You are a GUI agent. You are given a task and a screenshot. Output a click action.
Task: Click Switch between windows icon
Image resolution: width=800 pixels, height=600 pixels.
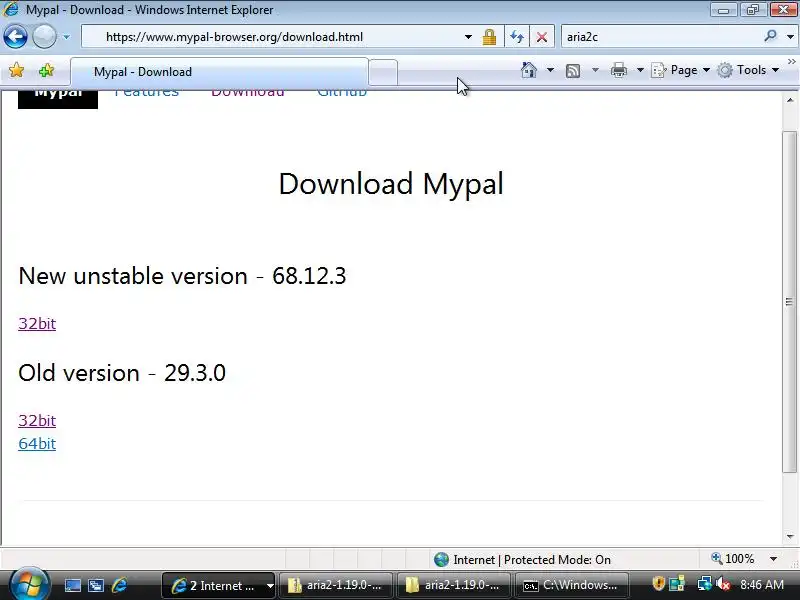click(95, 585)
